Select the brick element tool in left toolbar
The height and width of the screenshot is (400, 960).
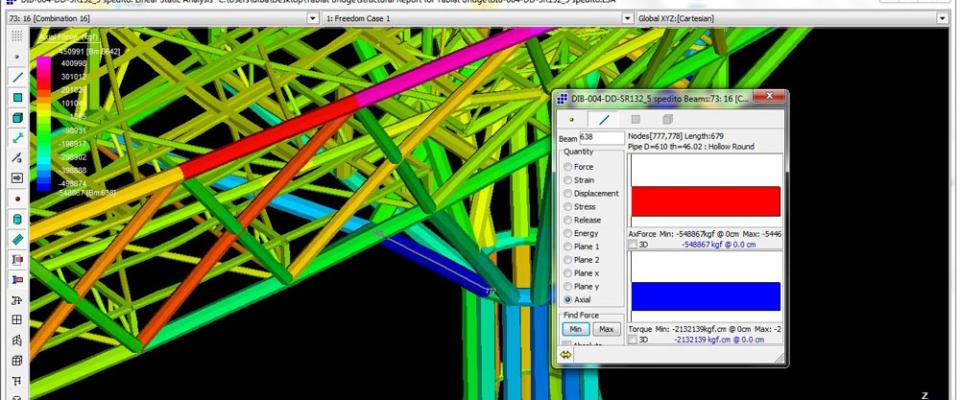(x=17, y=117)
